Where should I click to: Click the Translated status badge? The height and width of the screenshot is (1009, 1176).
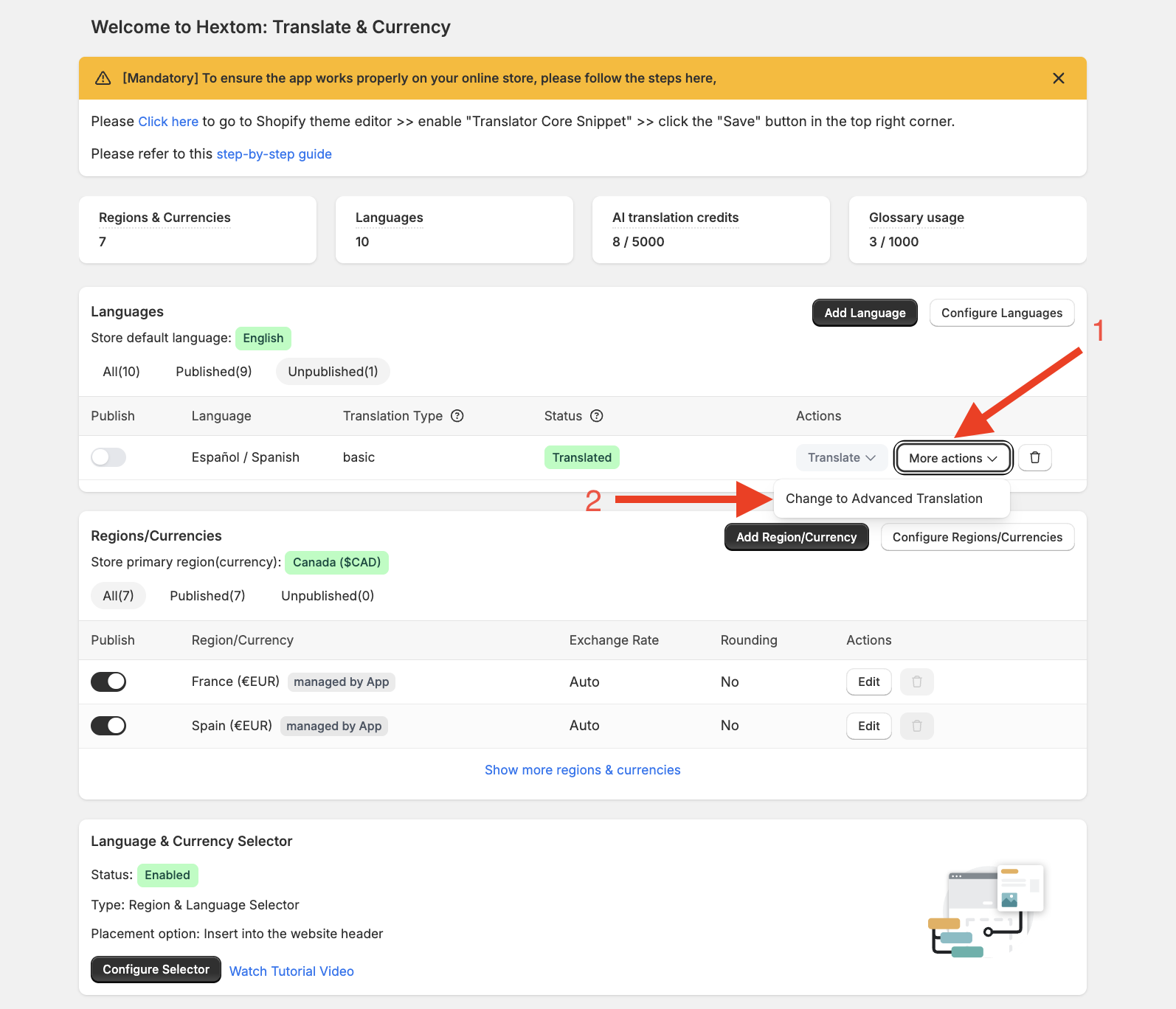[582, 457]
